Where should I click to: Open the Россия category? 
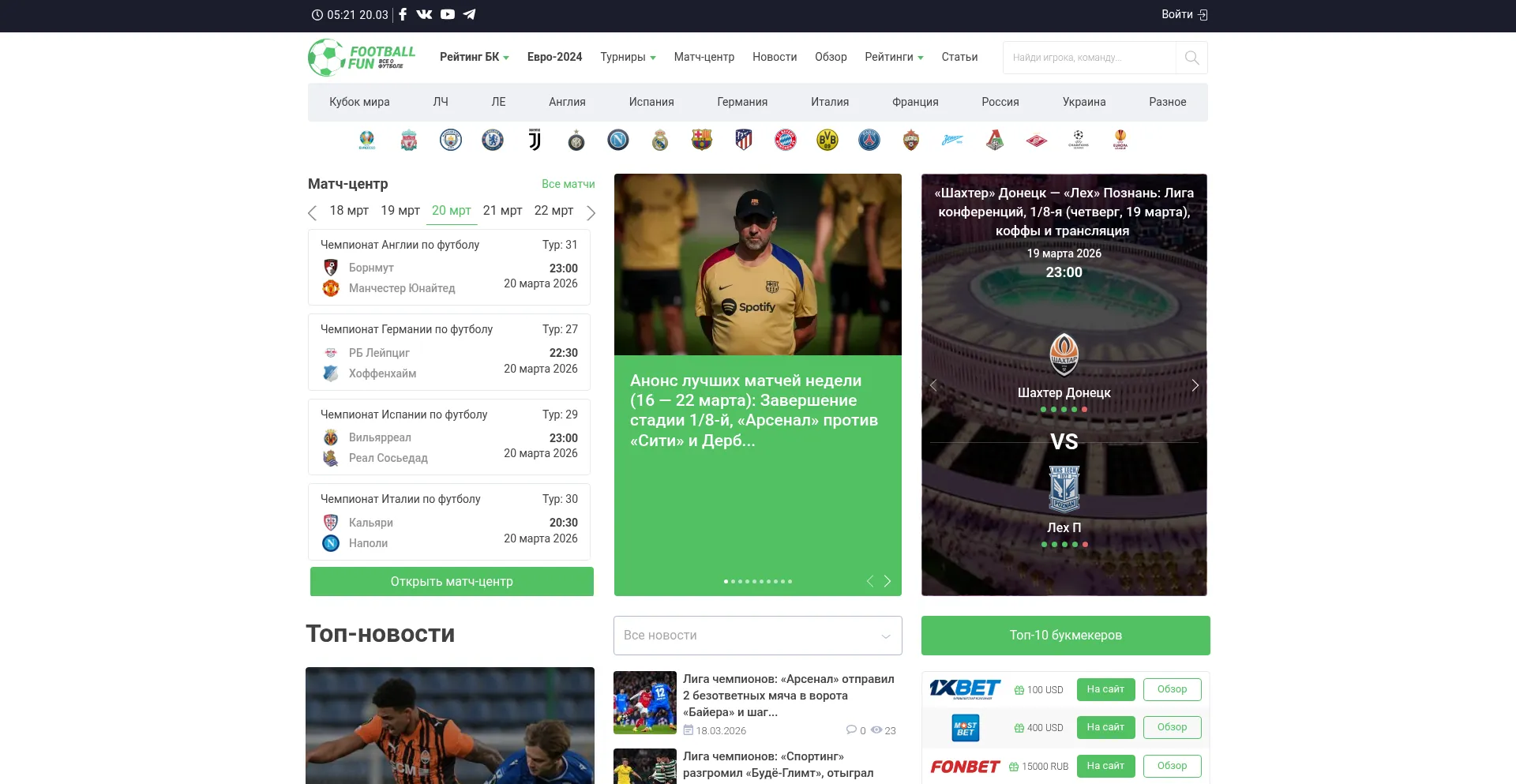[x=1000, y=102]
